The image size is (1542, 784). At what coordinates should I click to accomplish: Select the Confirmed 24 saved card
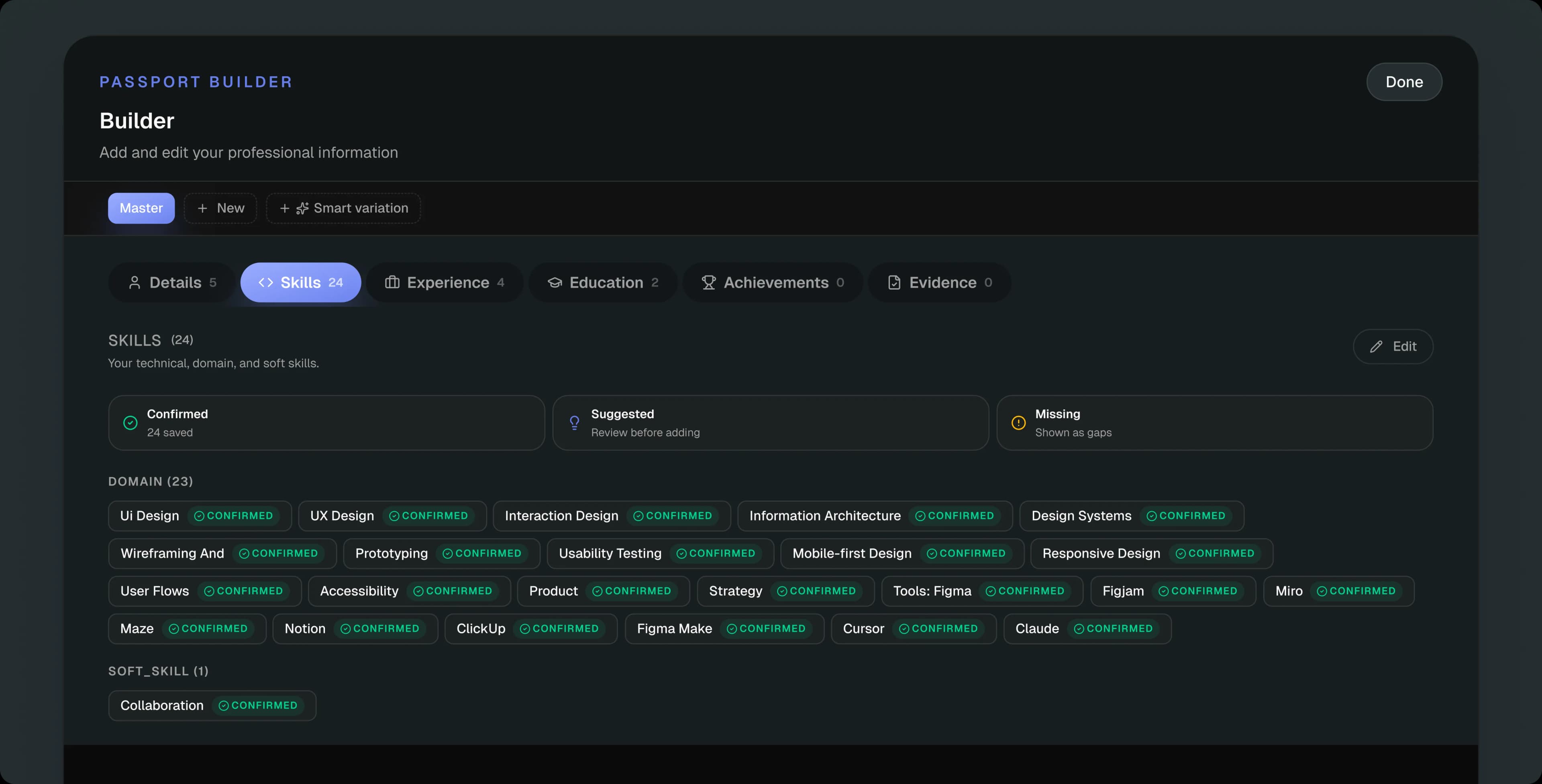tap(326, 423)
